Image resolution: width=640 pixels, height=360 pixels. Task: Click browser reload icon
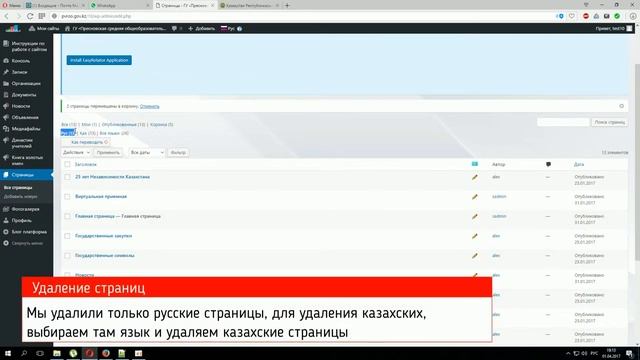tap(30, 16)
